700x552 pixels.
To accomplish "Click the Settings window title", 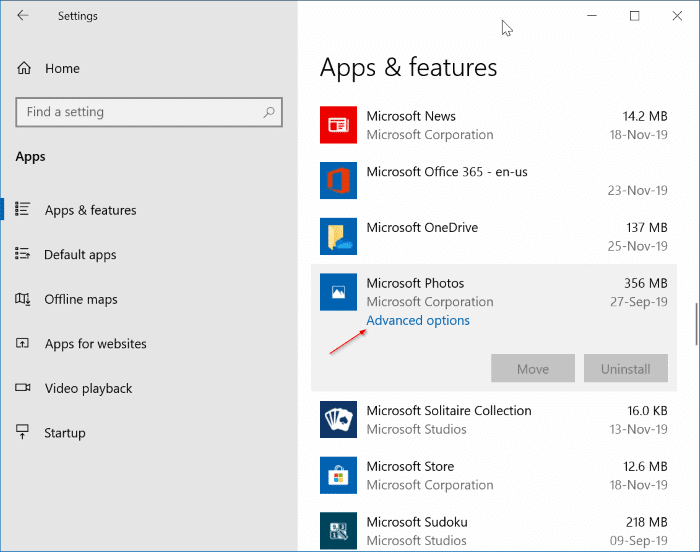I will (78, 16).
